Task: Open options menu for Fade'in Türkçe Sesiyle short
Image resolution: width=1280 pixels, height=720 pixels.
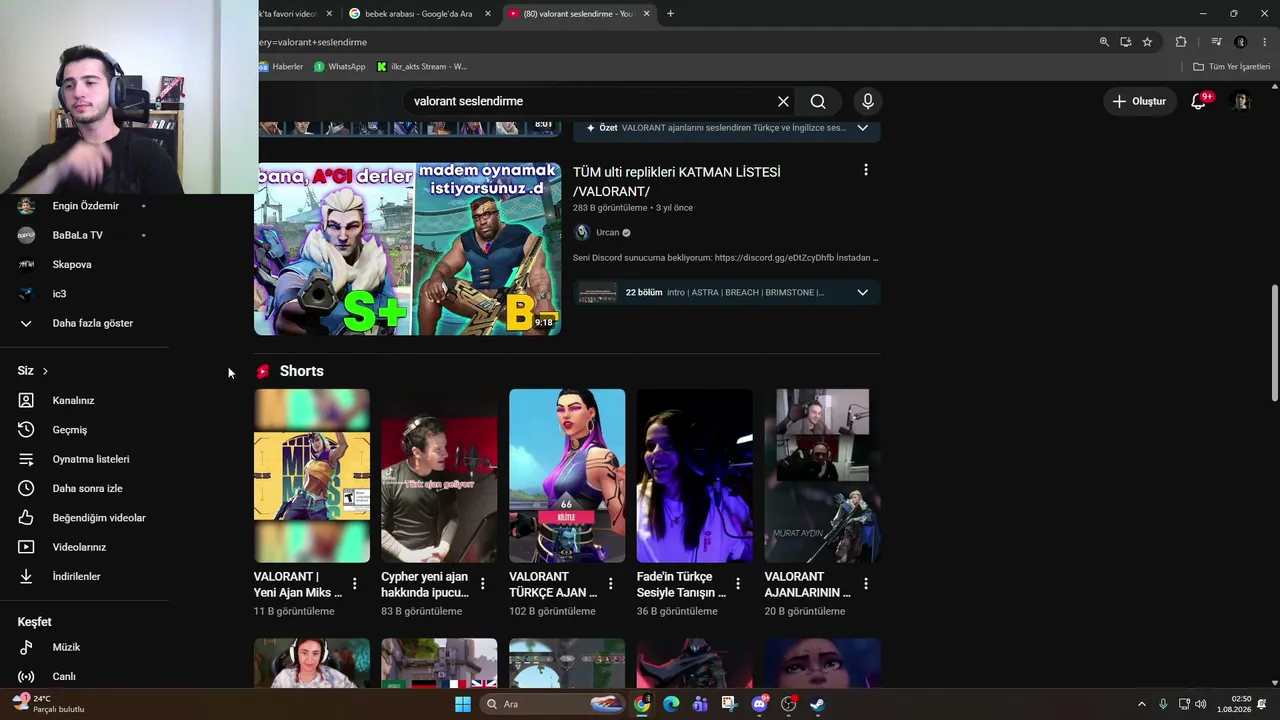Action: (738, 584)
